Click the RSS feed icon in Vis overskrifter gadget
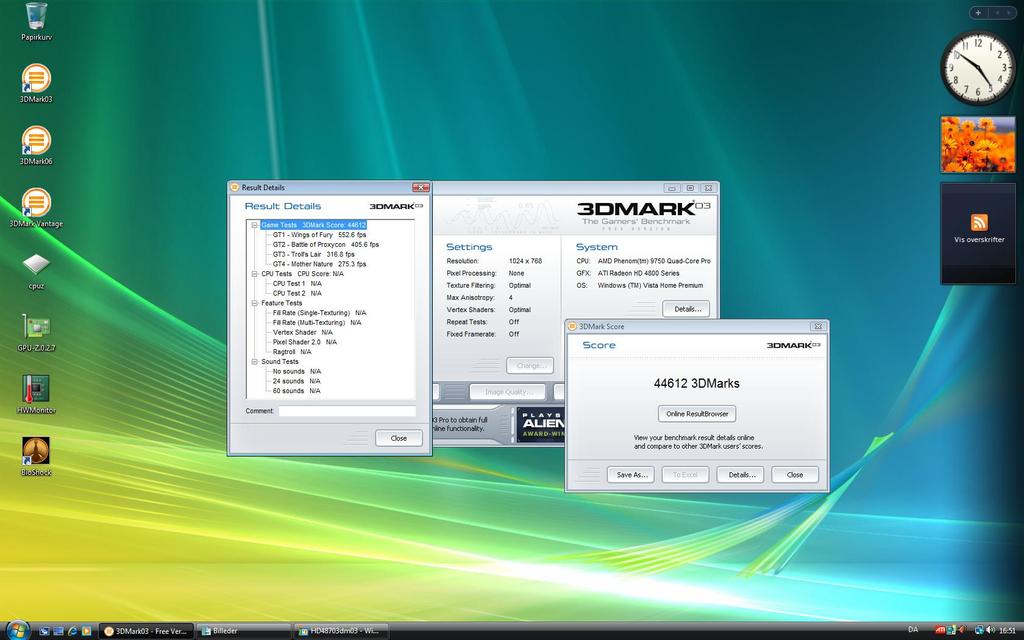This screenshot has width=1024, height=640. [978, 222]
